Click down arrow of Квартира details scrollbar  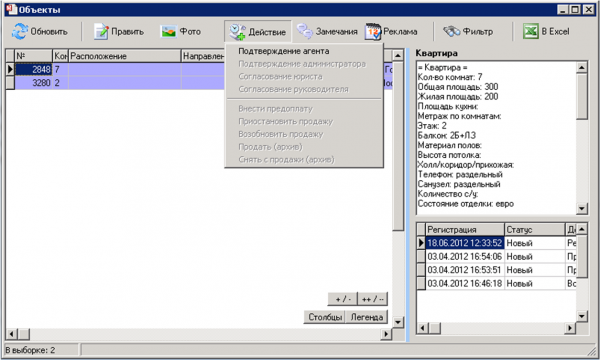[x=582, y=209]
